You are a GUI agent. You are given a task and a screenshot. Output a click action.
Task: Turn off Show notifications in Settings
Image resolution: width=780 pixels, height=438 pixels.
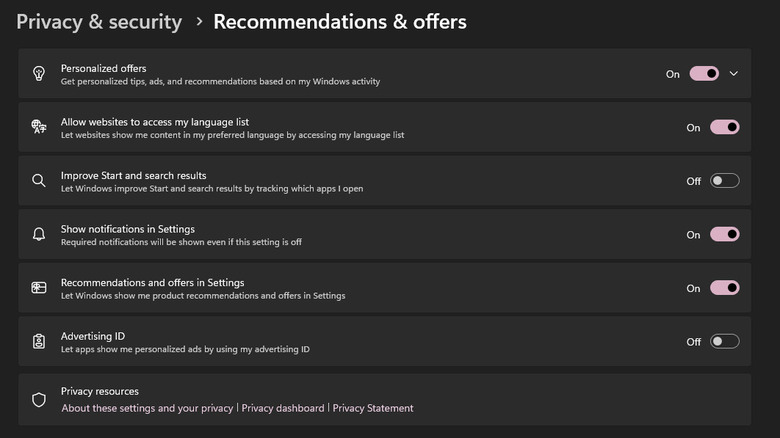(724, 235)
